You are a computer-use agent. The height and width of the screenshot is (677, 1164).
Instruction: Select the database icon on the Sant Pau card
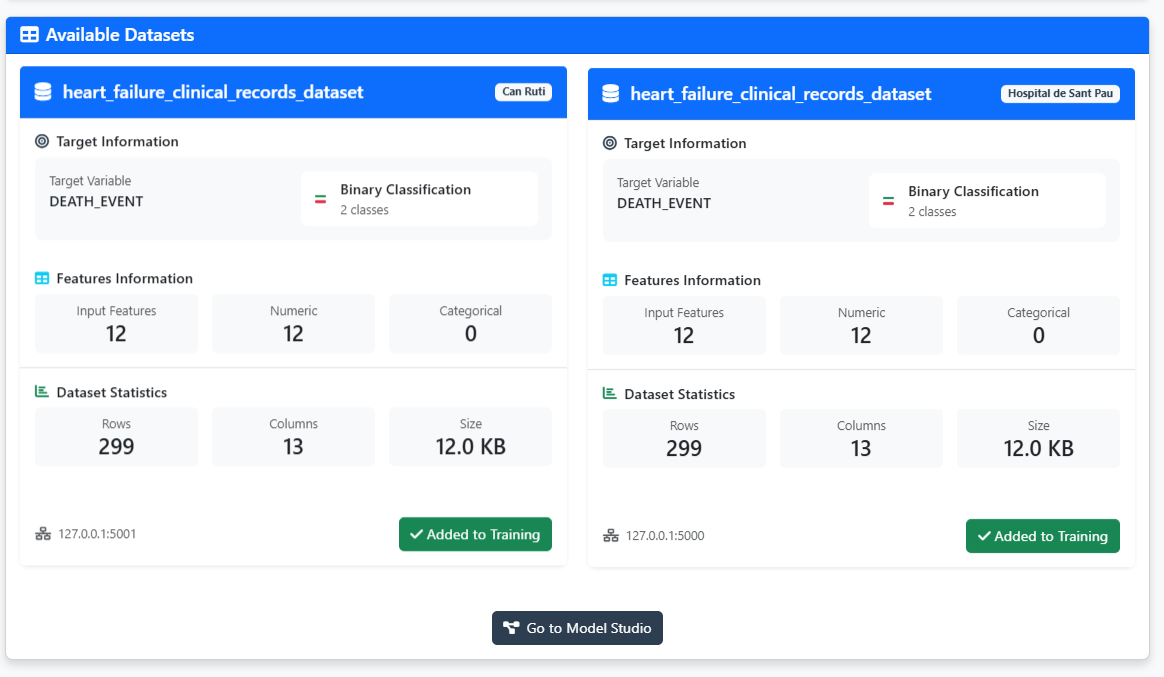(x=610, y=93)
